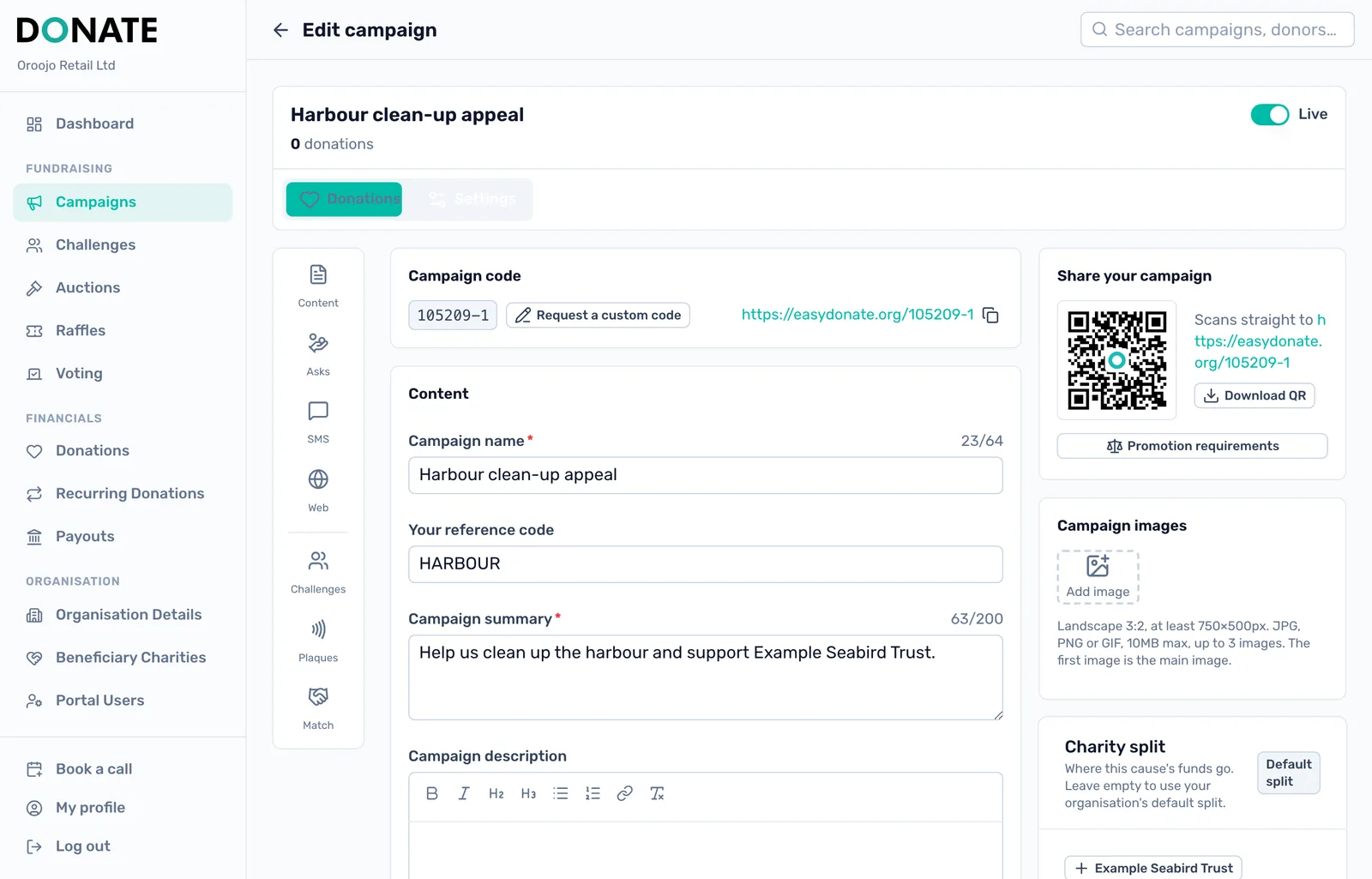The width and height of the screenshot is (1372, 879).
Task: Open My profile
Action: (x=123, y=808)
